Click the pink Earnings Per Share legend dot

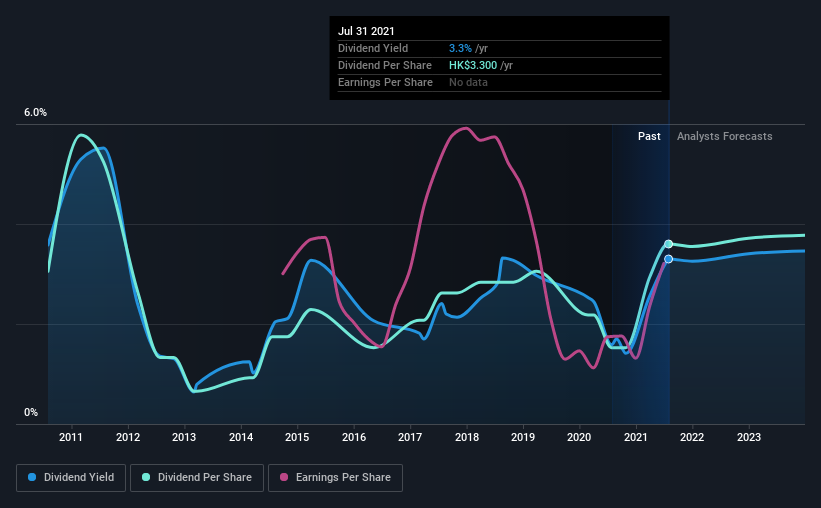(284, 477)
